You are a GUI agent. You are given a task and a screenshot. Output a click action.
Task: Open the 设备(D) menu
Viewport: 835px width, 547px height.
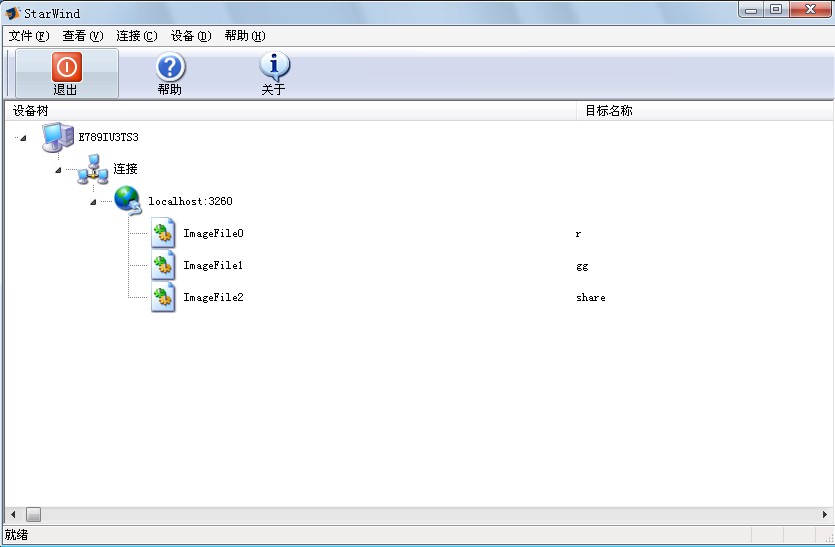point(190,36)
